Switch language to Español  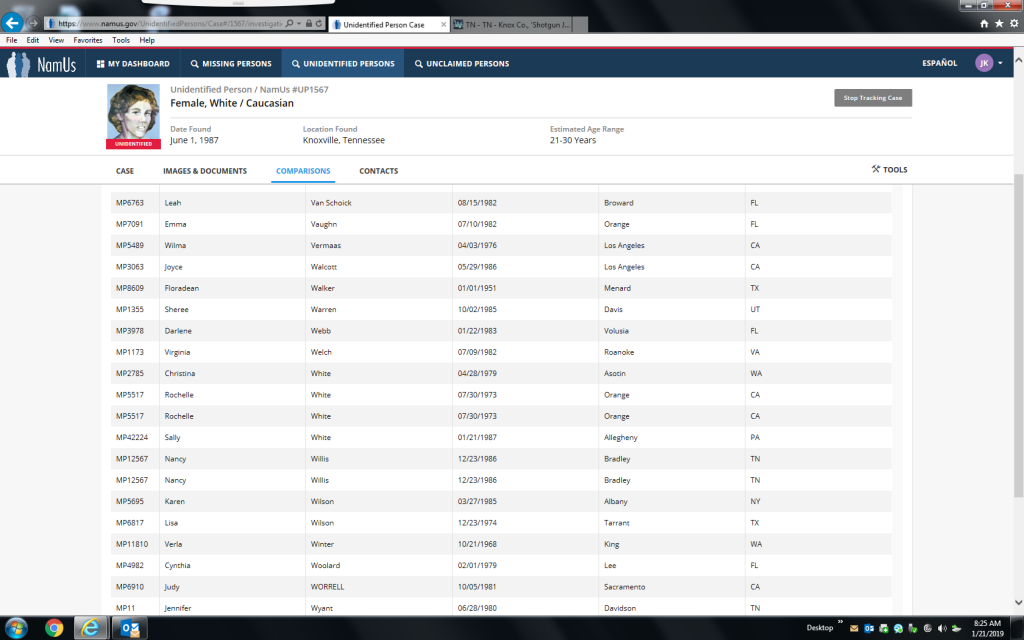pyautogui.click(x=939, y=63)
